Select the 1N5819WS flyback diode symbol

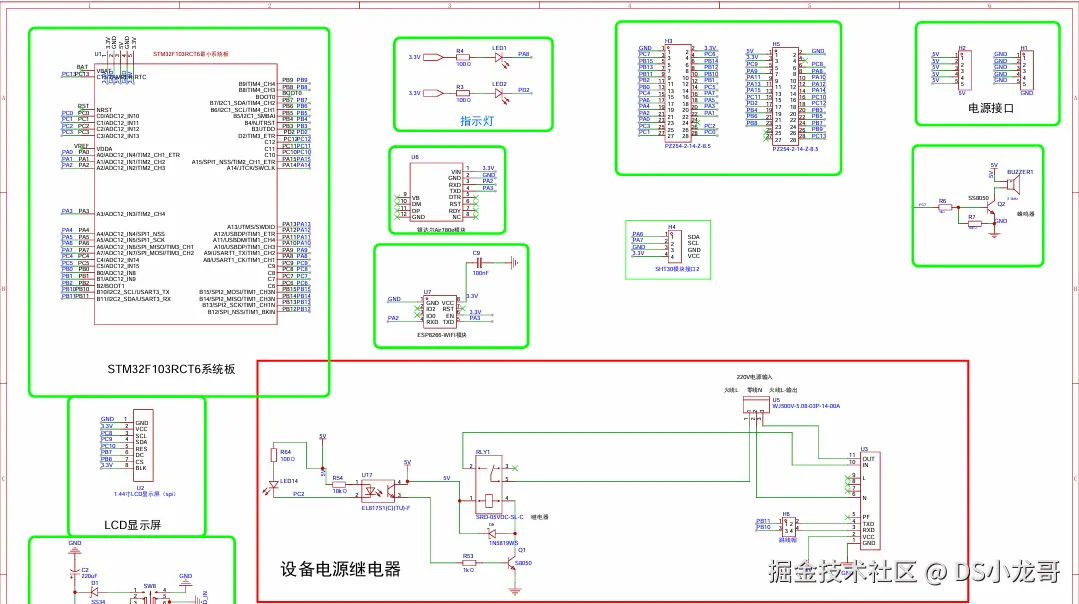pyautogui.click(x=493, y=534)
